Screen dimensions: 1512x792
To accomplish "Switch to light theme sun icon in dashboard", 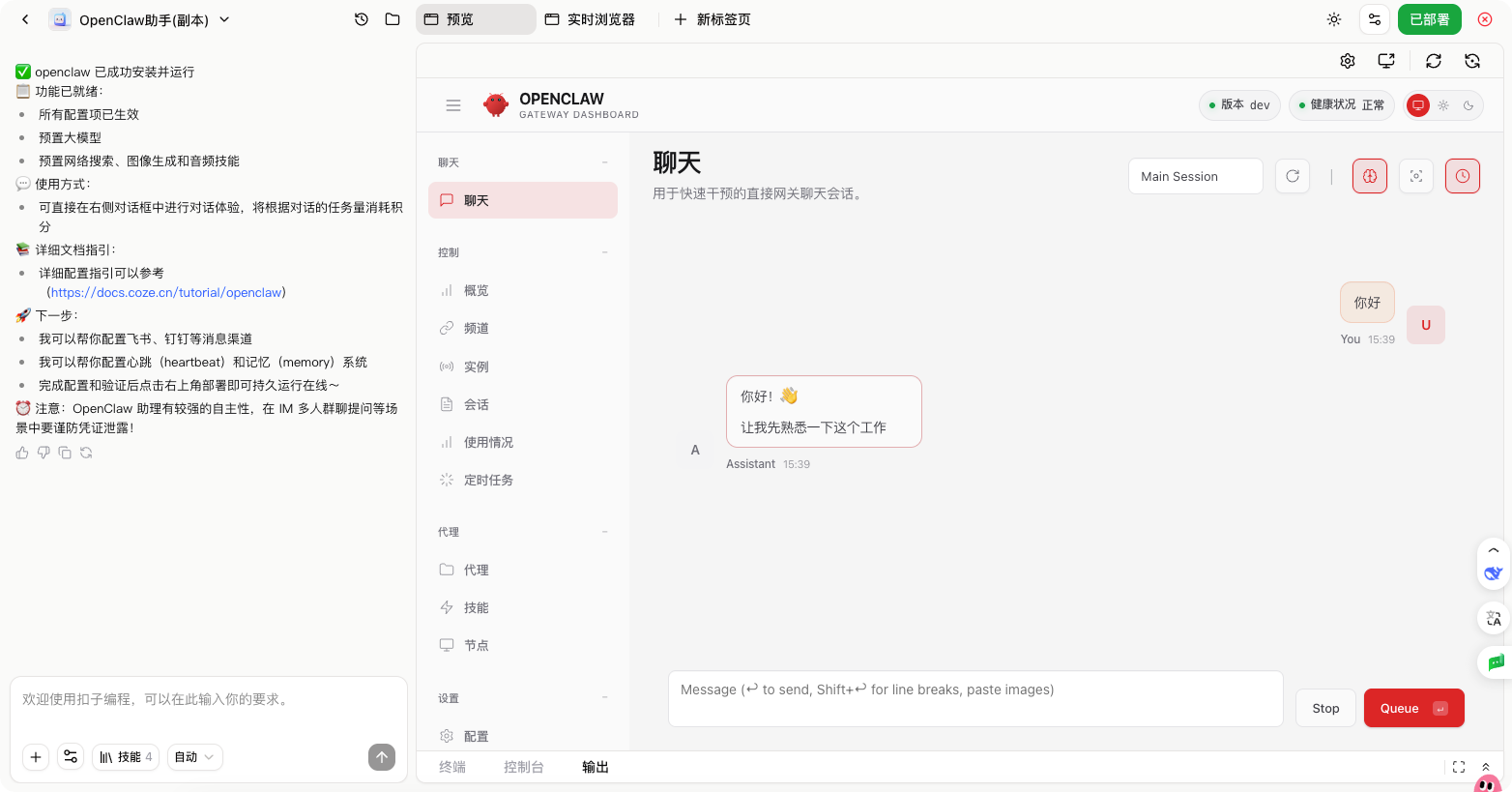I will 1443,105.
